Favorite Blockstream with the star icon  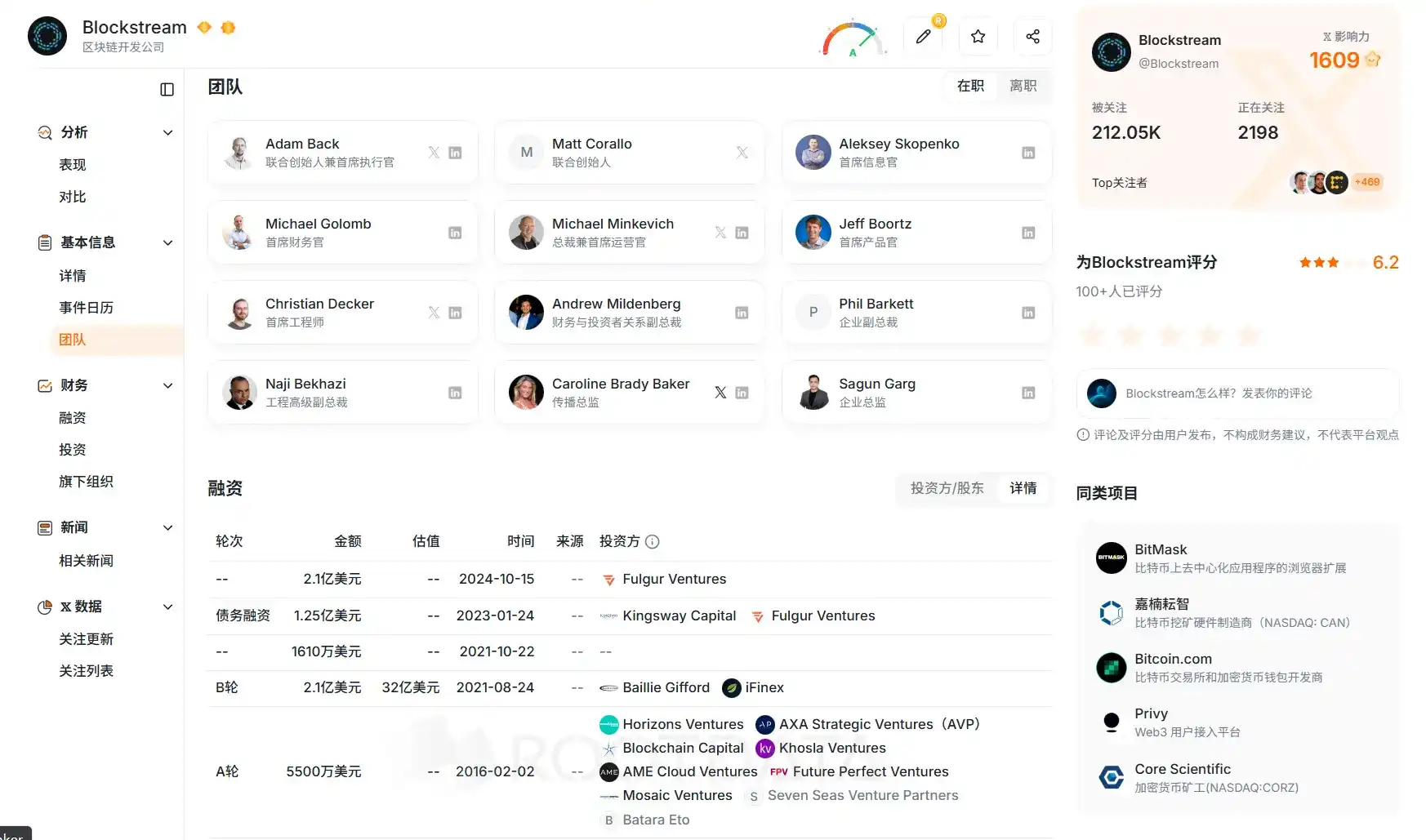(978, 36)
